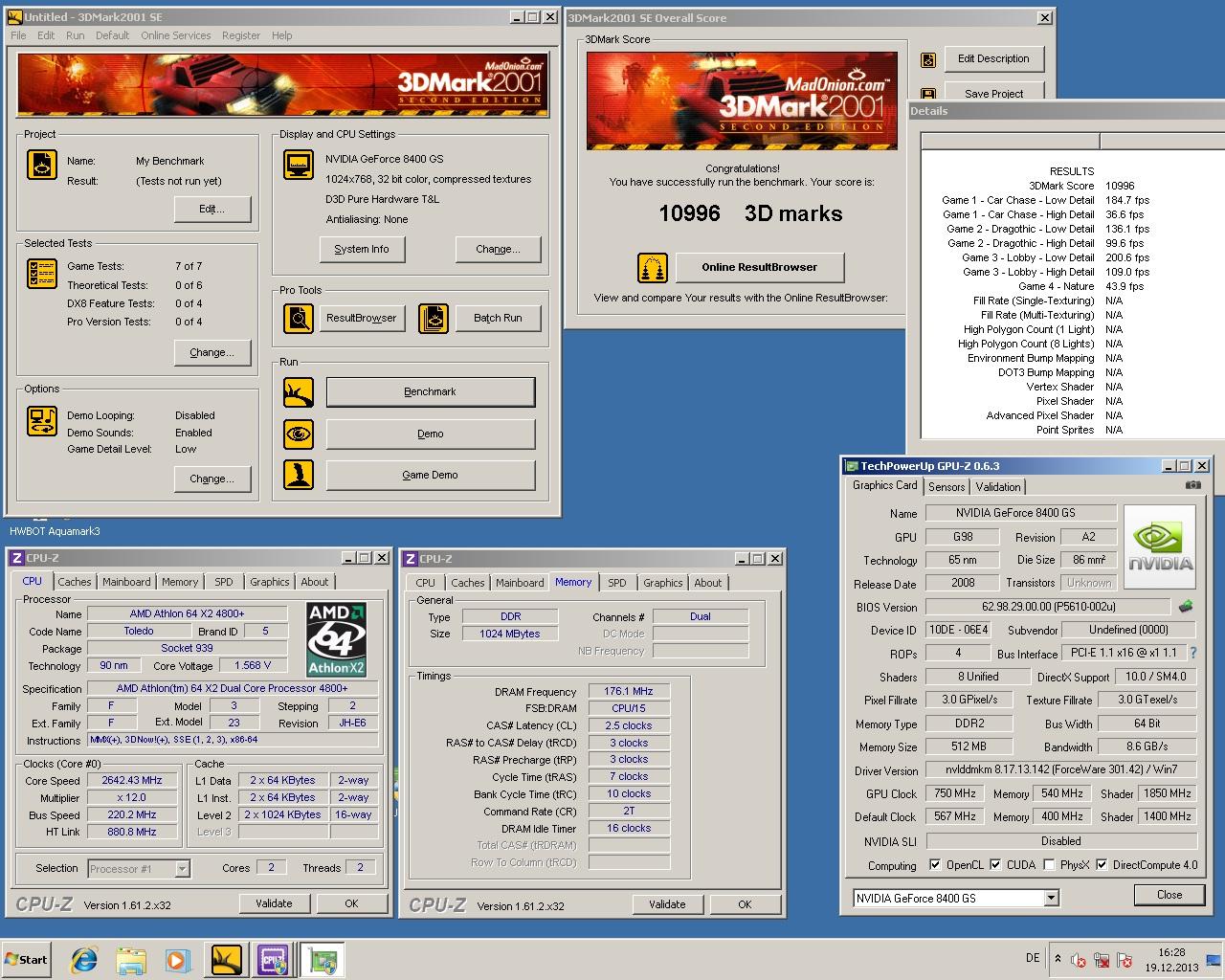This screenshot has height=980, width=1225.
Task: Click the Options computer icon in 3DMark
Action: click(x=42, y=420)
